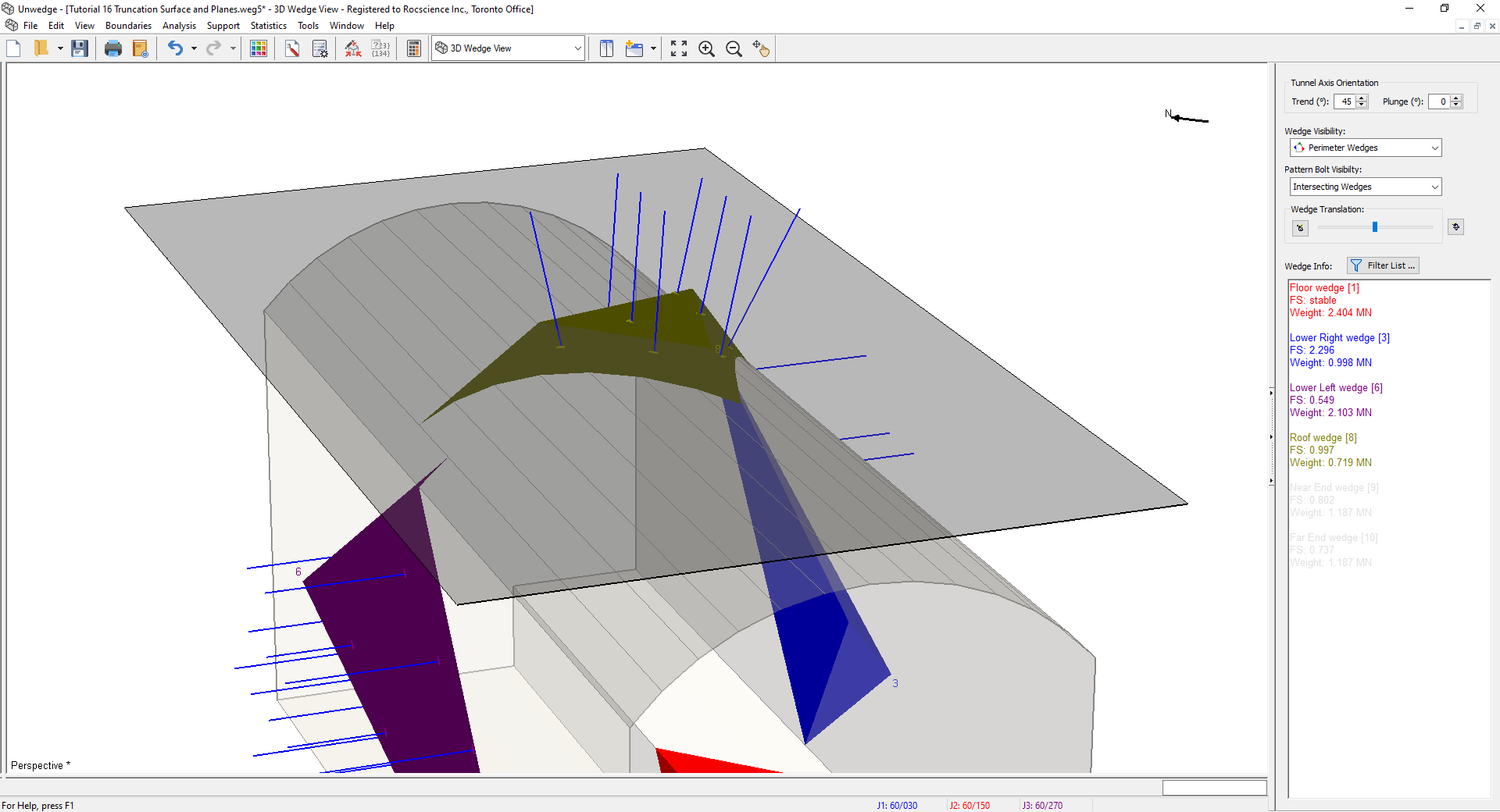Restore the inner document window

click(1477, 26)
